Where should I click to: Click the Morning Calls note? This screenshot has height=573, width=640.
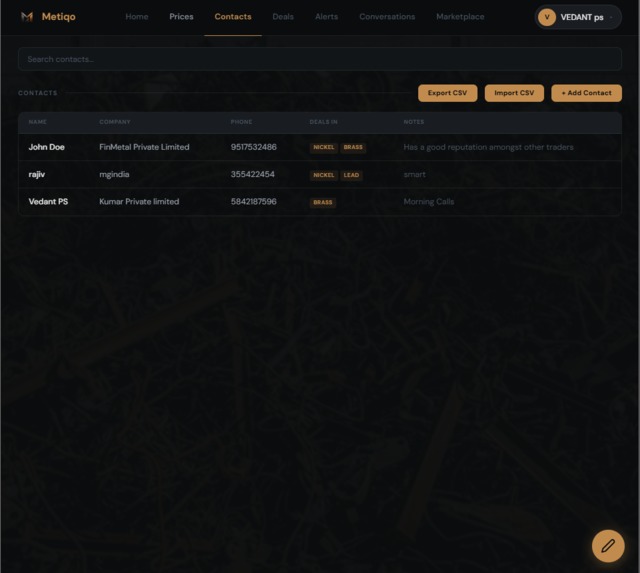429,202
